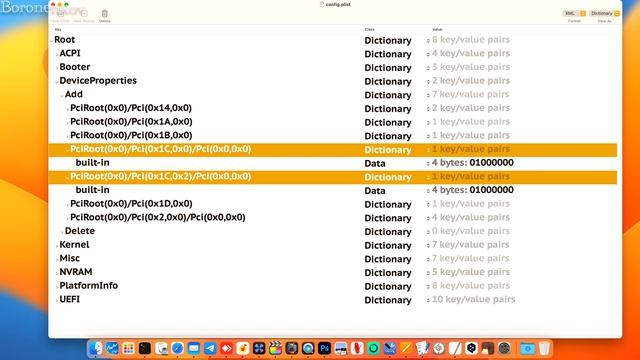Expand the Pci(0x14,0x0) entry triangle
640x360 pixels.
pyautogui.click(x=67, y=109)
